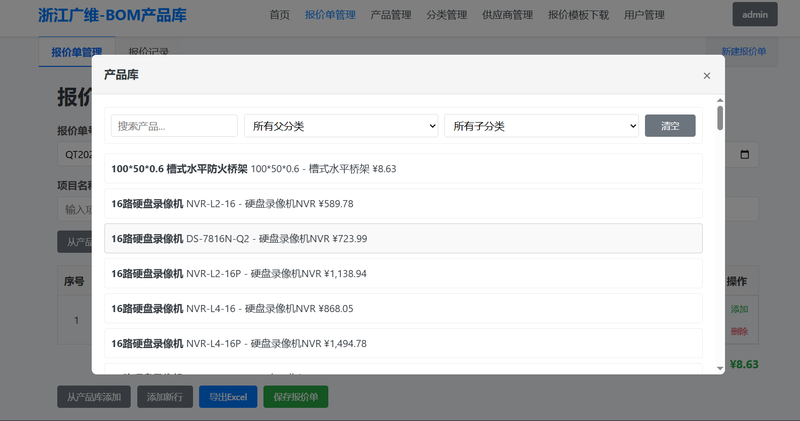Pick 16路硬盘录像机 DS-7816N-Q2 item
The height and width of the screenshot is (421, 800).
[403, 238]
